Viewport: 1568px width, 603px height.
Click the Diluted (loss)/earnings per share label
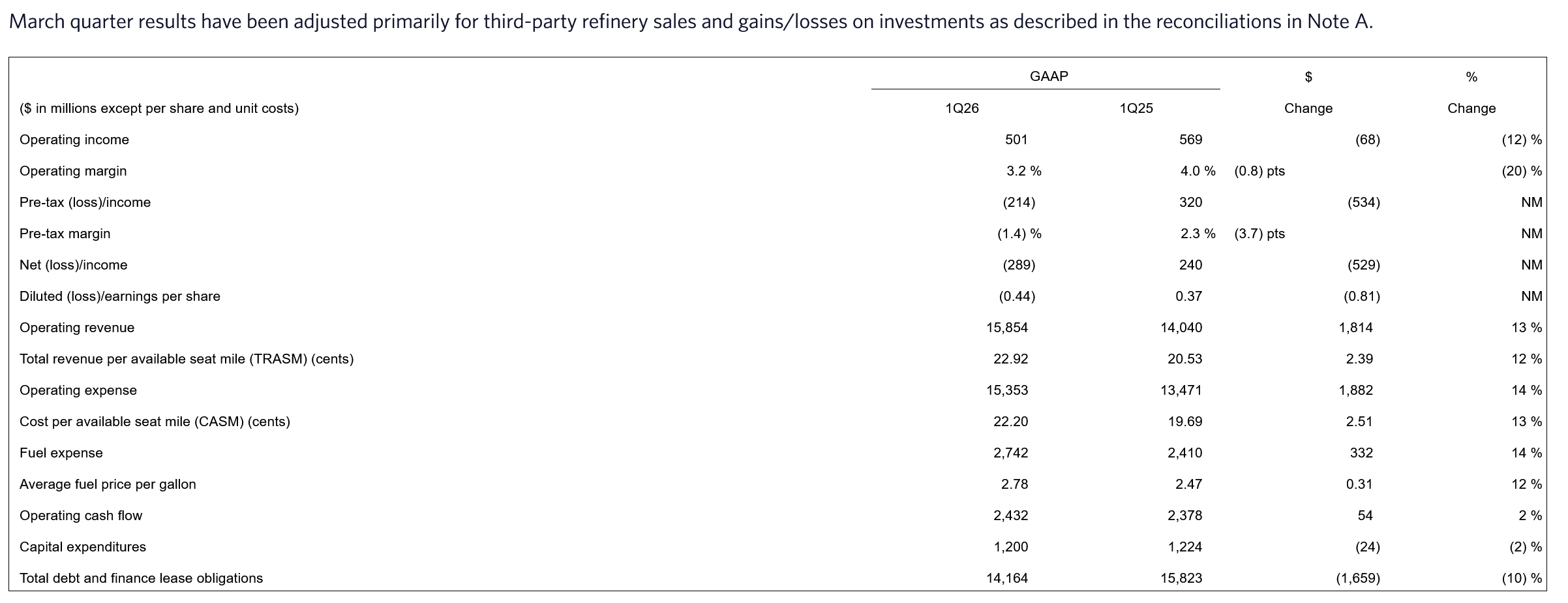point(120,296)
